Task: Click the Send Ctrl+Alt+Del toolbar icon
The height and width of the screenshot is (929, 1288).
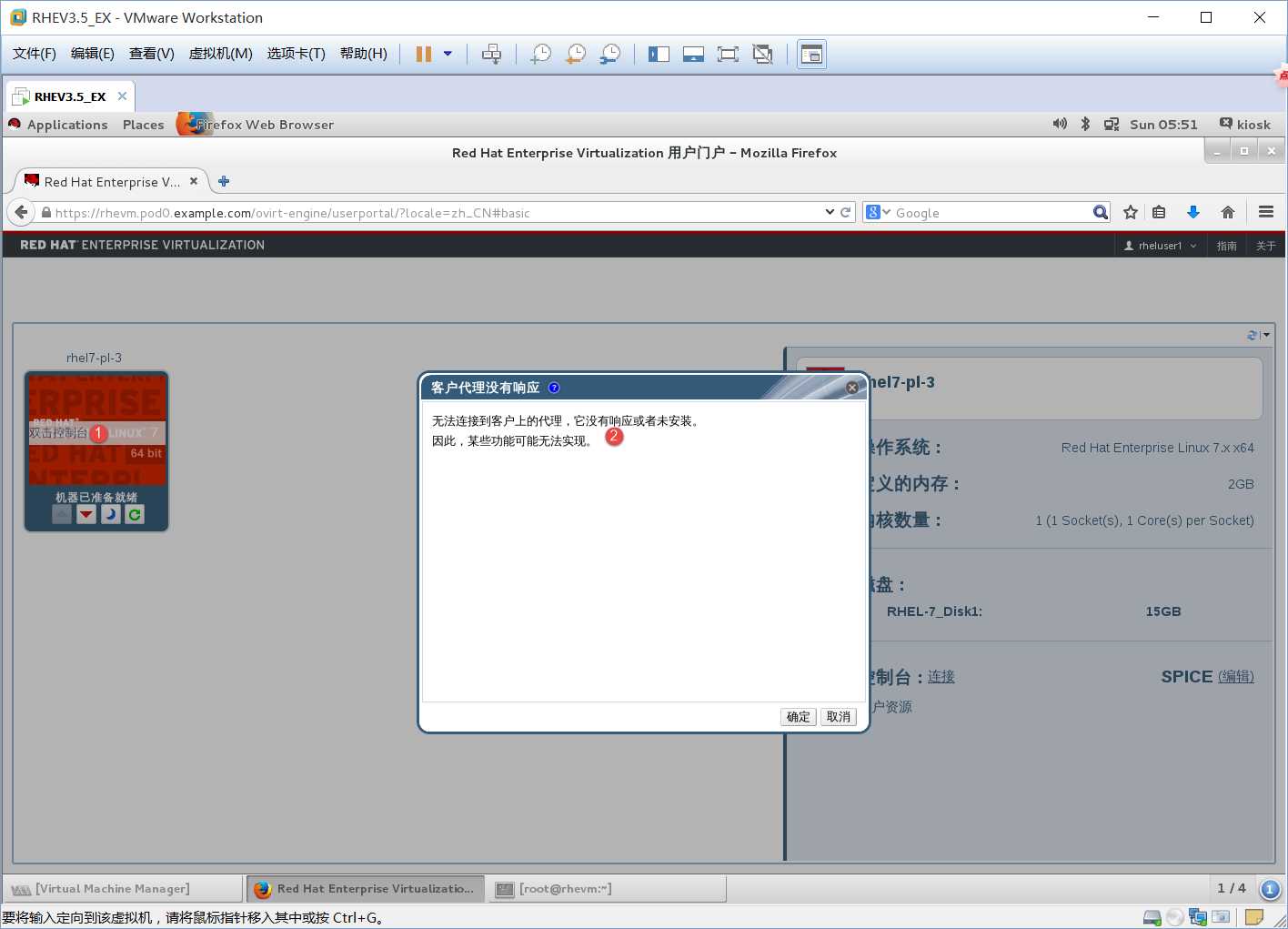Action: tap(491, 54)
